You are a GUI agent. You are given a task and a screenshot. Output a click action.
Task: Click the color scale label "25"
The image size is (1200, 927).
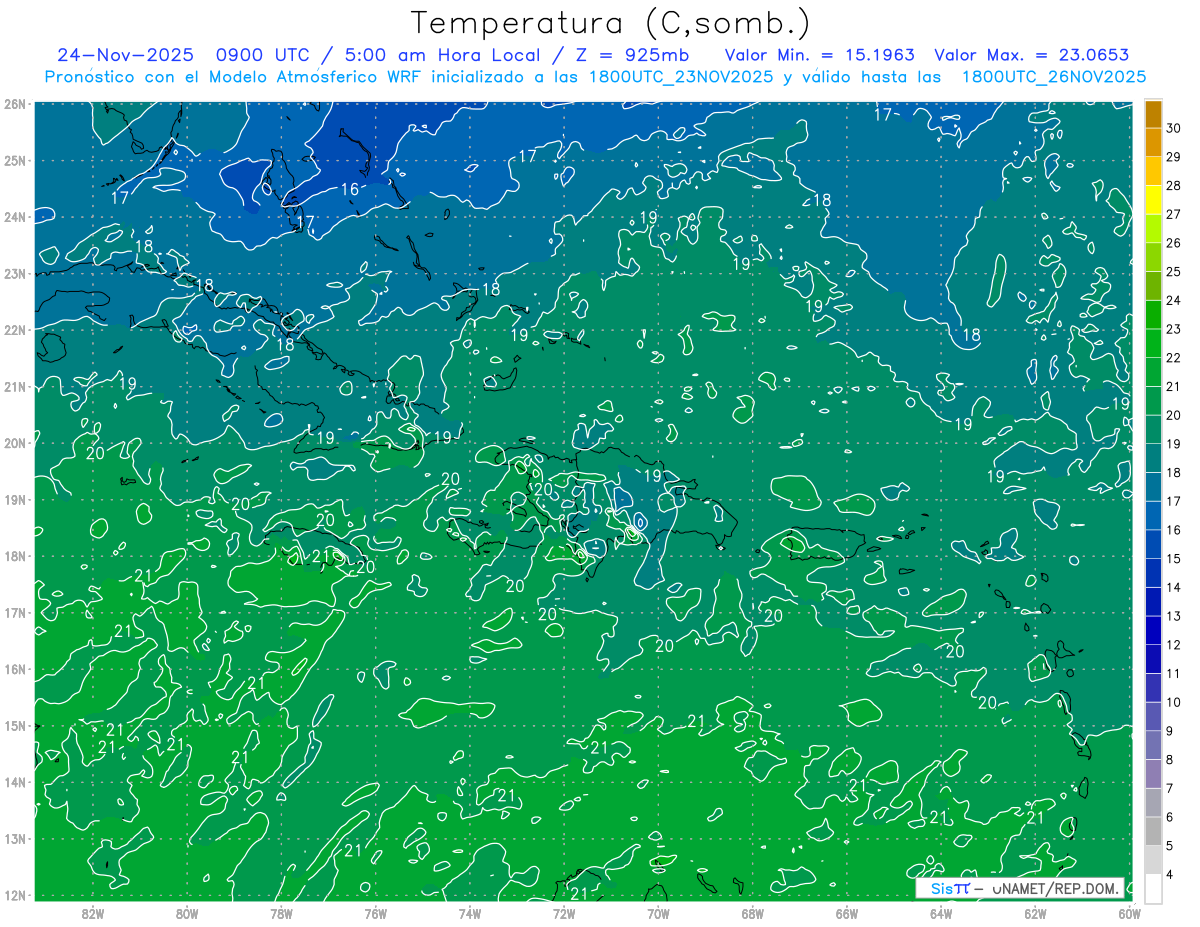1173,272
